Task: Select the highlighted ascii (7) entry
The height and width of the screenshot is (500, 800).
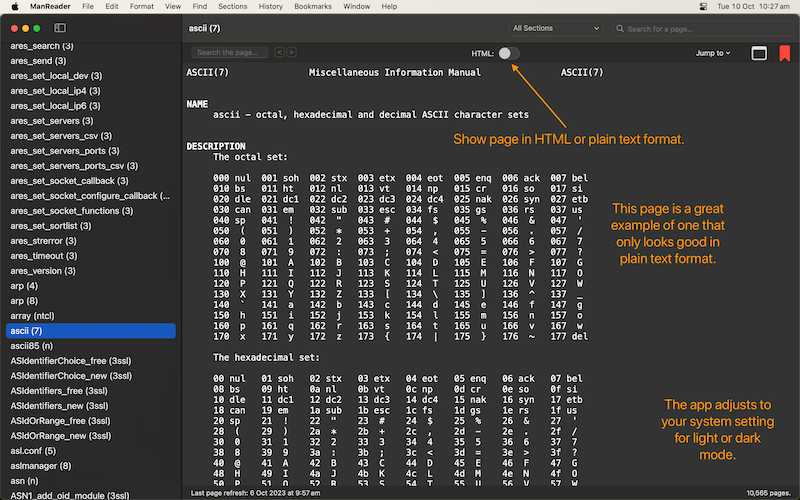Action: [x=91, y=331]
